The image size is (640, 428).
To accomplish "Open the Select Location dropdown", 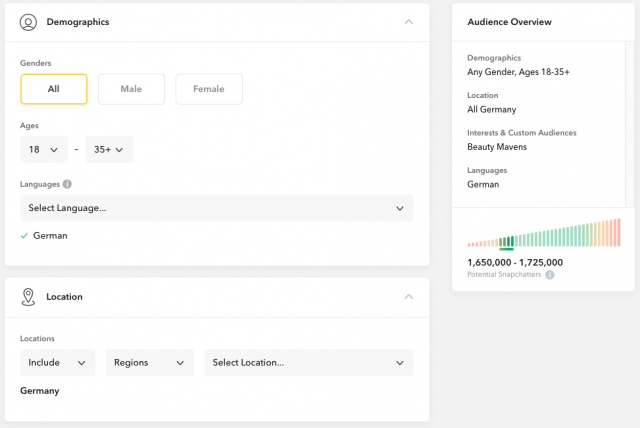I will 309,362.
